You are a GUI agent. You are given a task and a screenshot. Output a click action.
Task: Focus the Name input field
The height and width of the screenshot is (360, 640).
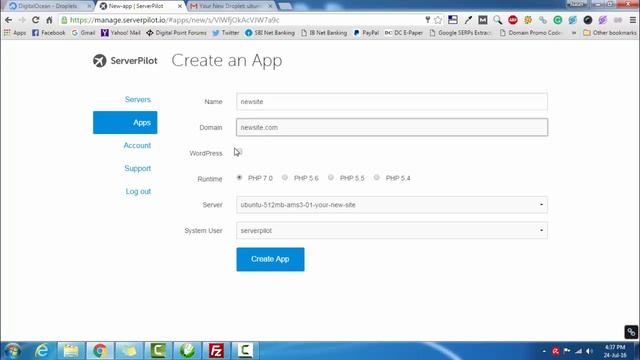coord(392,102)
